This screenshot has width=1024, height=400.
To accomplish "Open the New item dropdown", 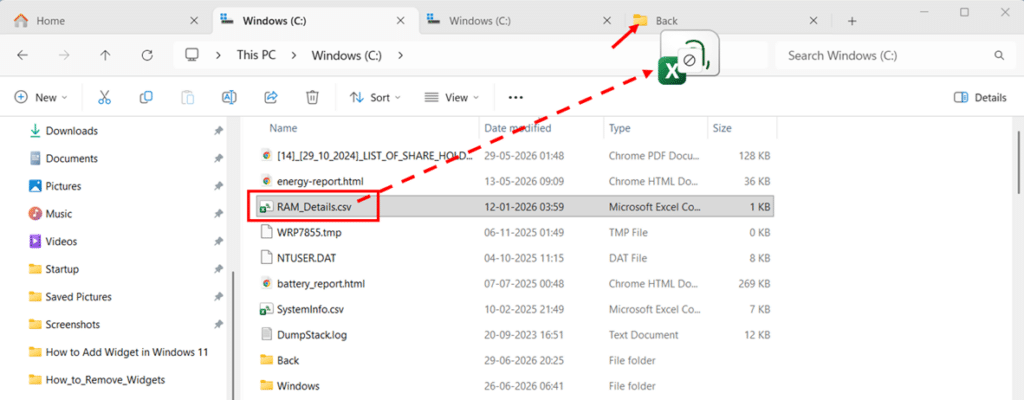I will pyautogui.click(x=41, y=97).
